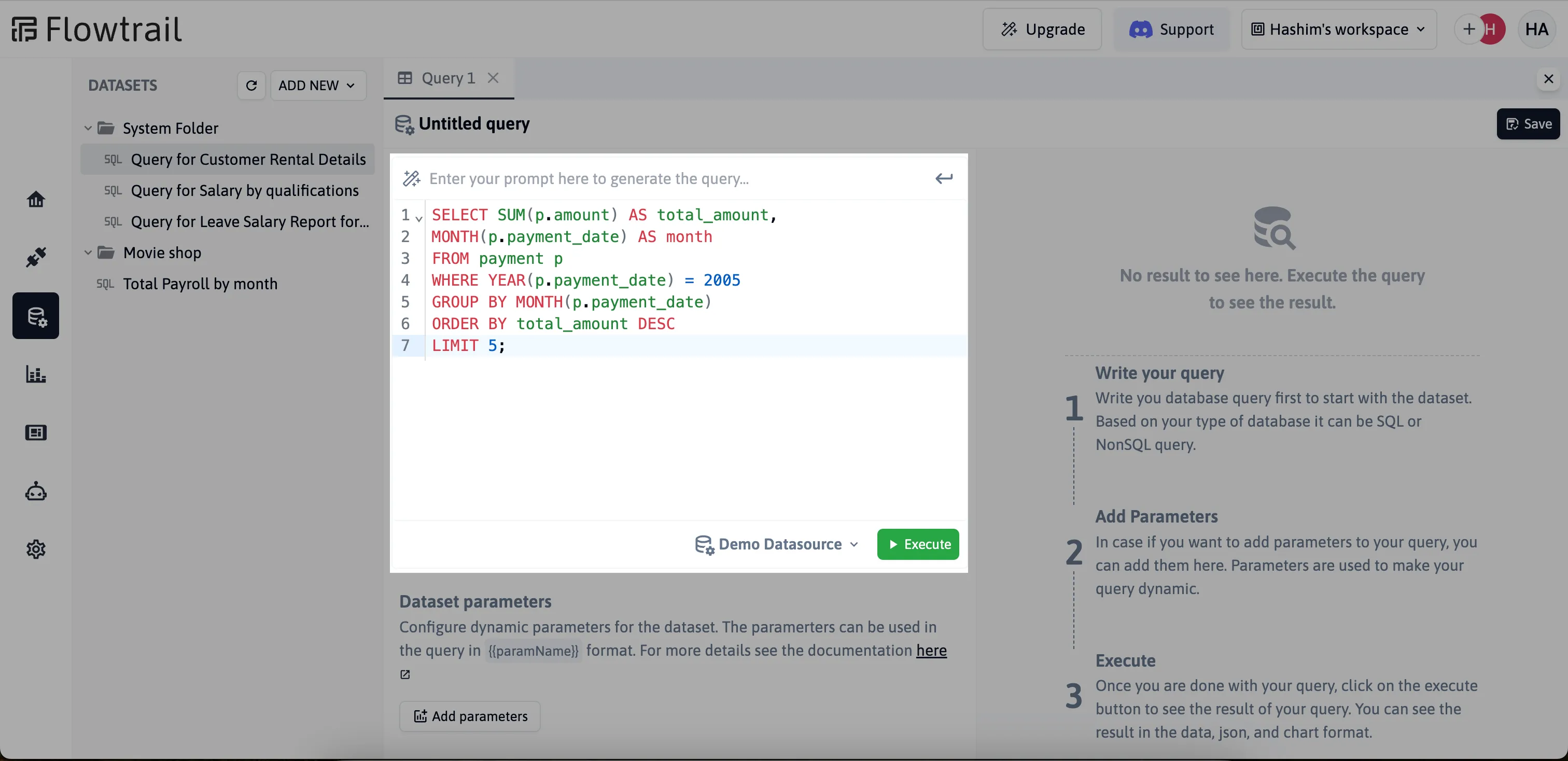Click the GROUP BY MONTH line

pos(695,302)
